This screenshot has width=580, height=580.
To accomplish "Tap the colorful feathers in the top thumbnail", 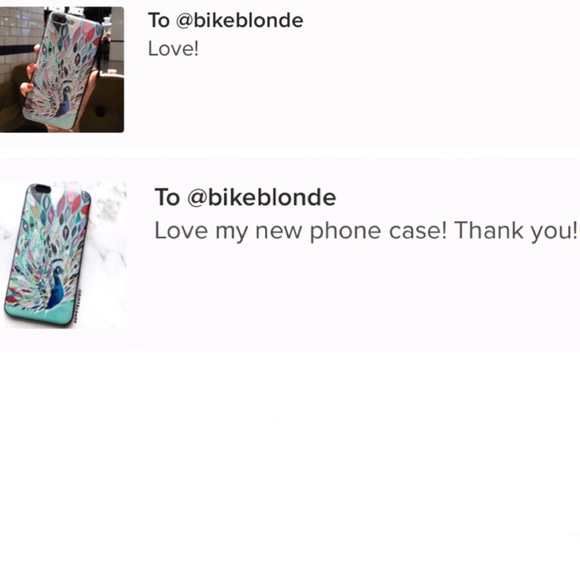I will [70, 48].
